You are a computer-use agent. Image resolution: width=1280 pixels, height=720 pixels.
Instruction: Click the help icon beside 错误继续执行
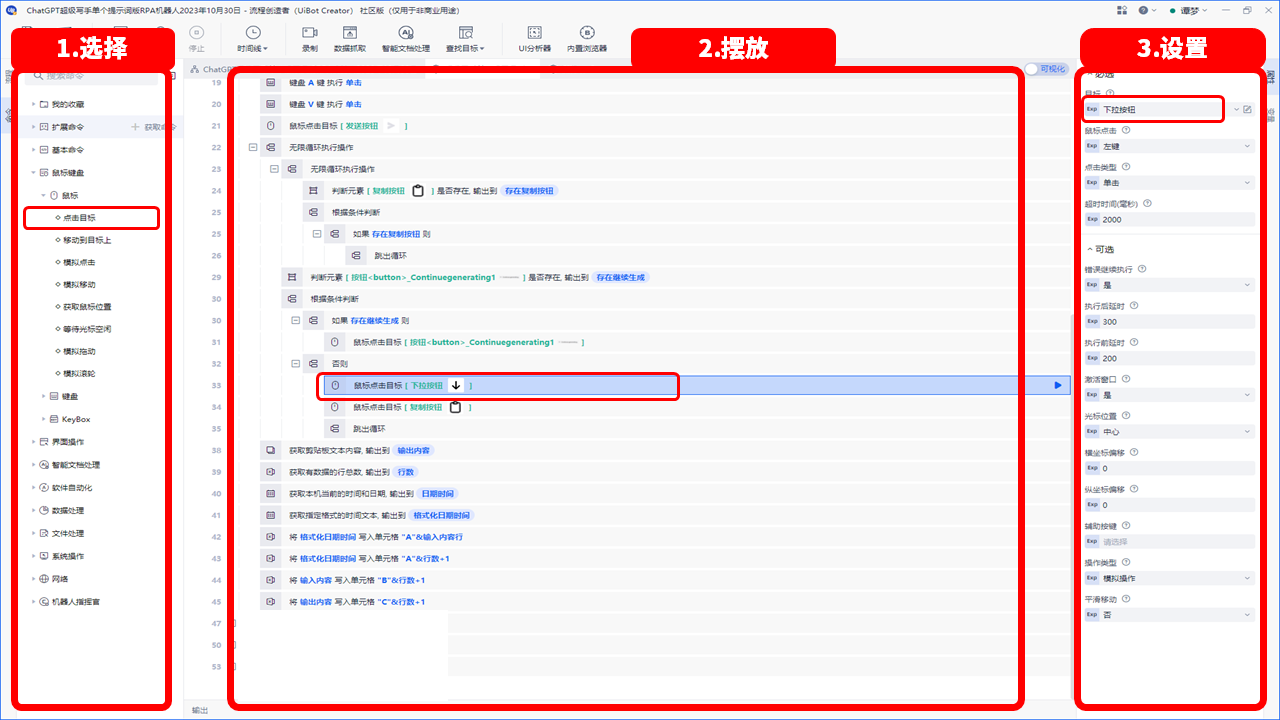pyautogui.click(x=1142, y=269)
